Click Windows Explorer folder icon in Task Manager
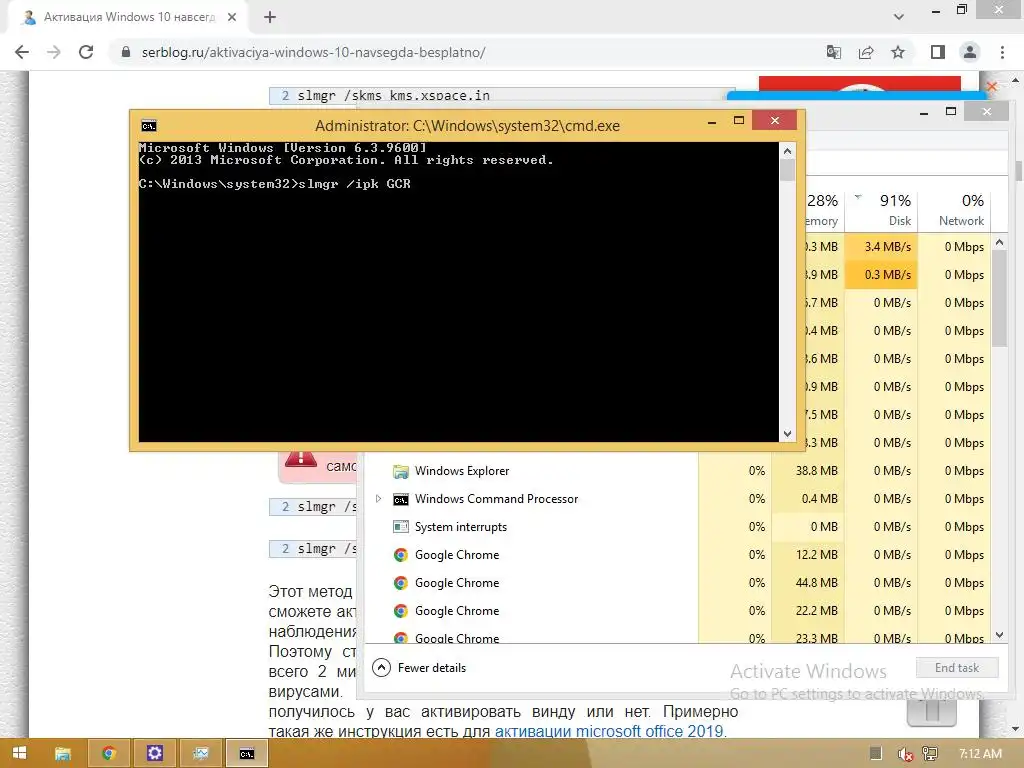This screenshot has width=1024, height=768. pyautogui.click(x=400, y=471)
